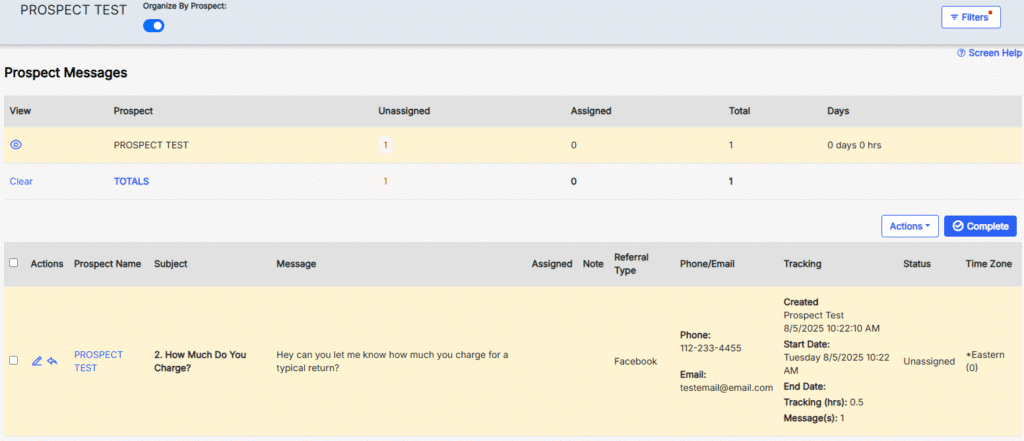This screenshot has height=441, width=1024.
Task: Click the Screen Help question mark icon
Action: [961, 53]
